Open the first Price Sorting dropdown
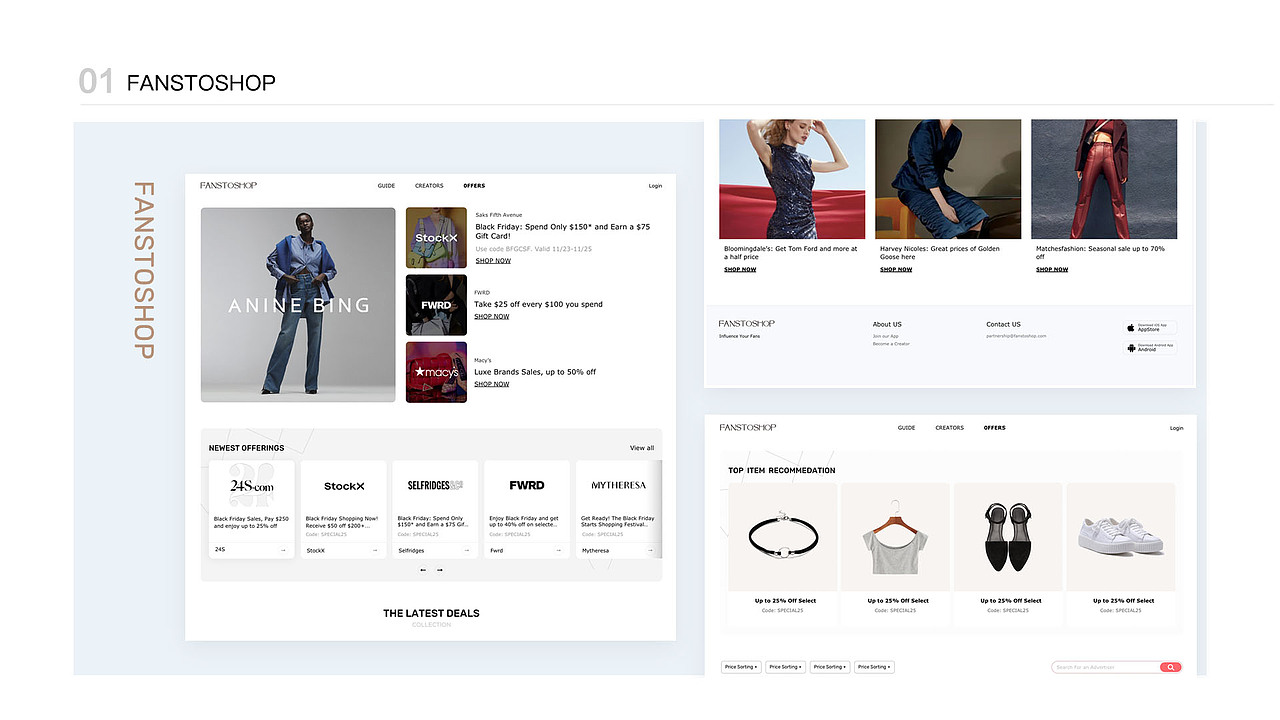Image resolution: width=1280 pixels, height=720 pixels. pyautogui.click(x=741, y=667)
